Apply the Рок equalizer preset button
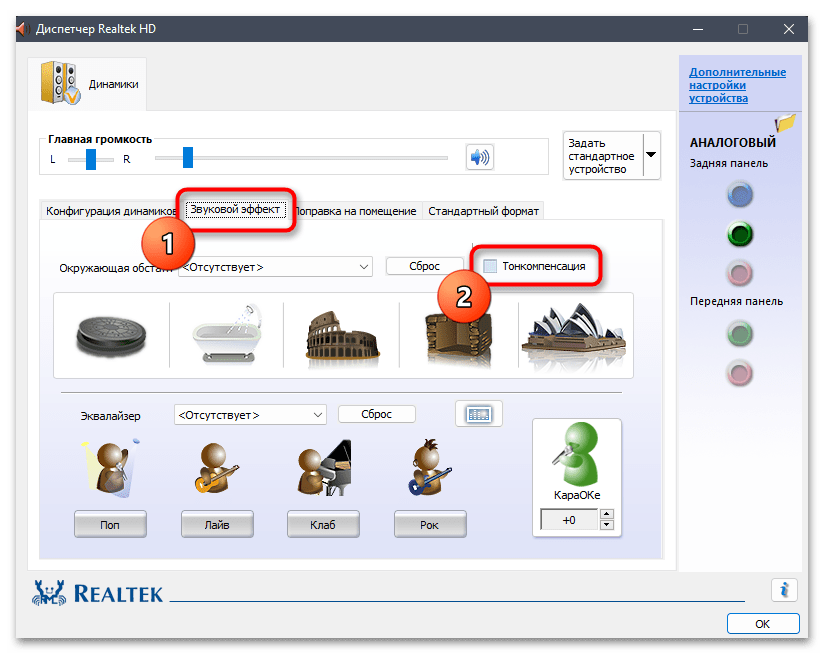 click(x=430, y=524)
